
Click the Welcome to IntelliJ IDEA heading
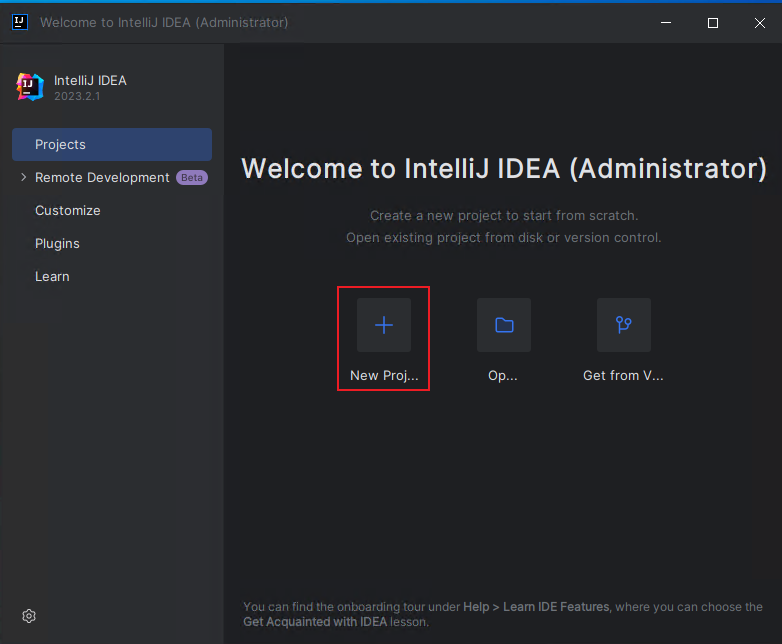click(504, 168)
